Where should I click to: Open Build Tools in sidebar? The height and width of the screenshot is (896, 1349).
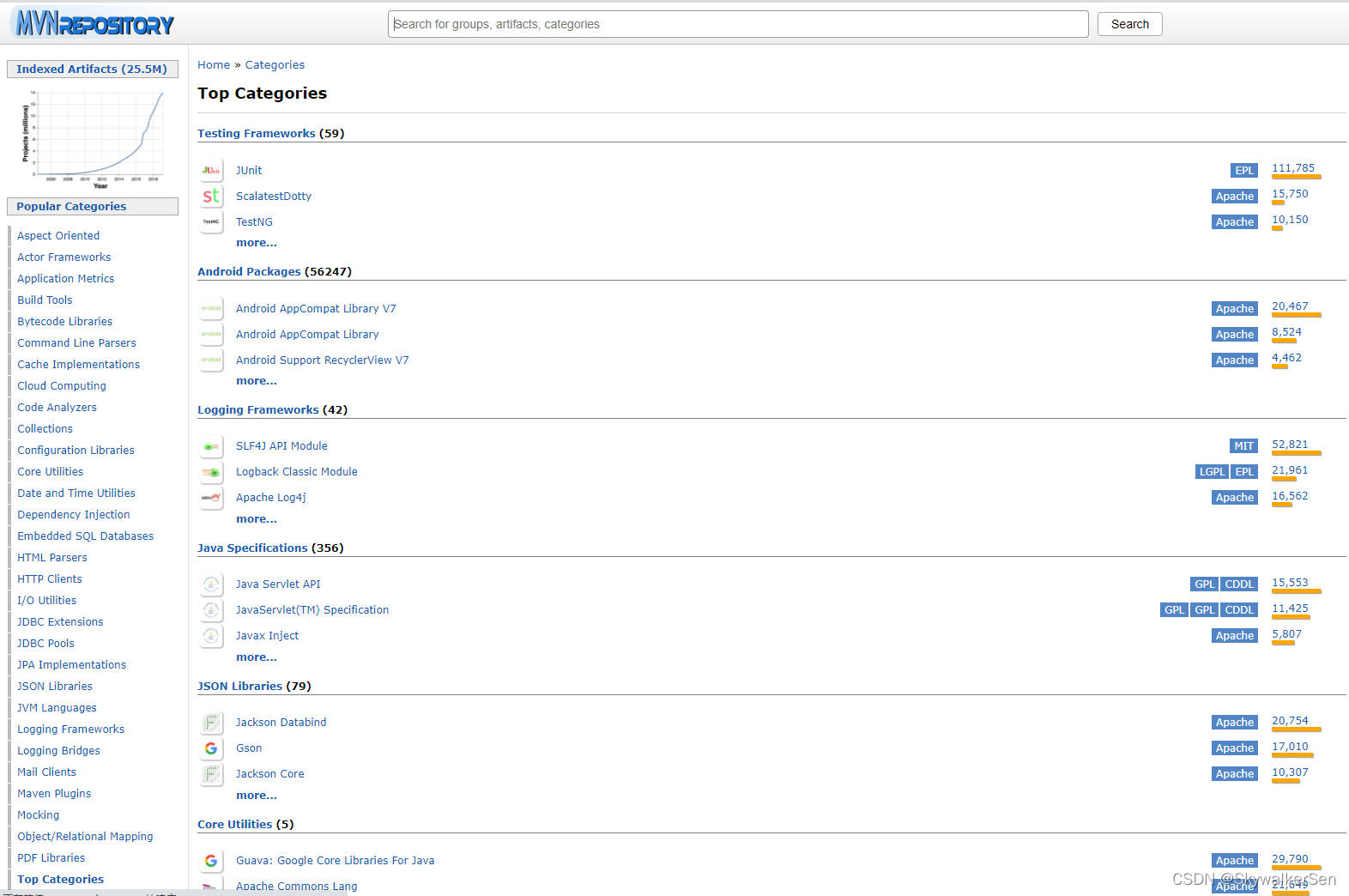click(45, 300)
